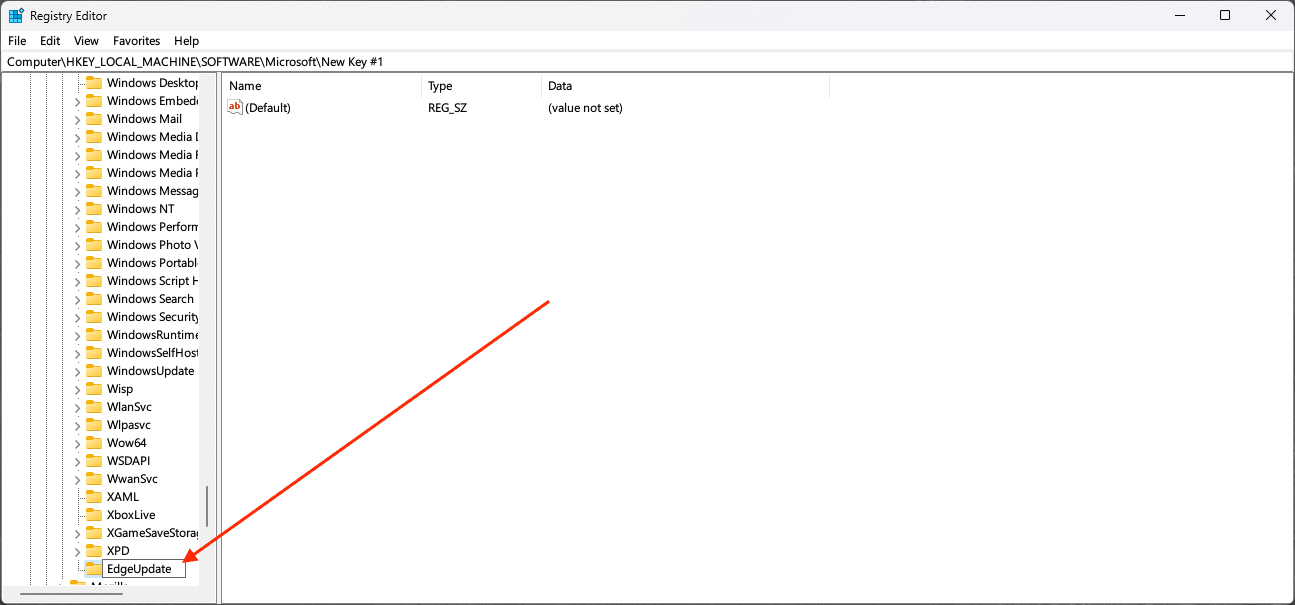The width and height of the screenshot is (1295, 605).
Task: Click the WlanSvc folder icon
Action: click(94, 407)
